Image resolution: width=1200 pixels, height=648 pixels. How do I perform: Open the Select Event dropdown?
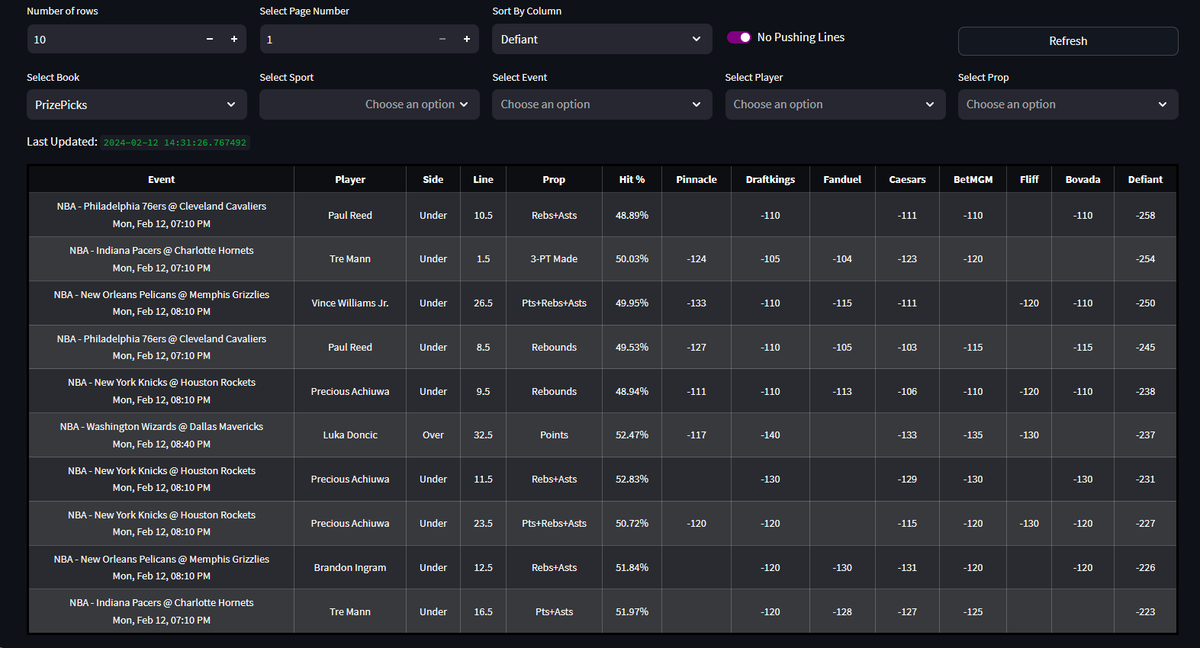601,104
